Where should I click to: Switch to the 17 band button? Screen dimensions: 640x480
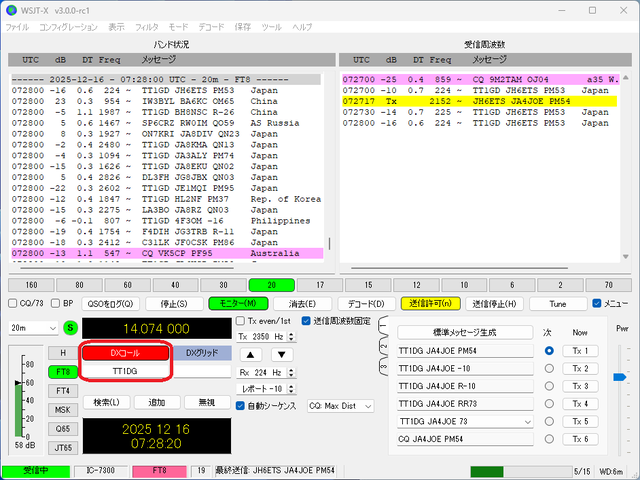(x=320, y=285)
